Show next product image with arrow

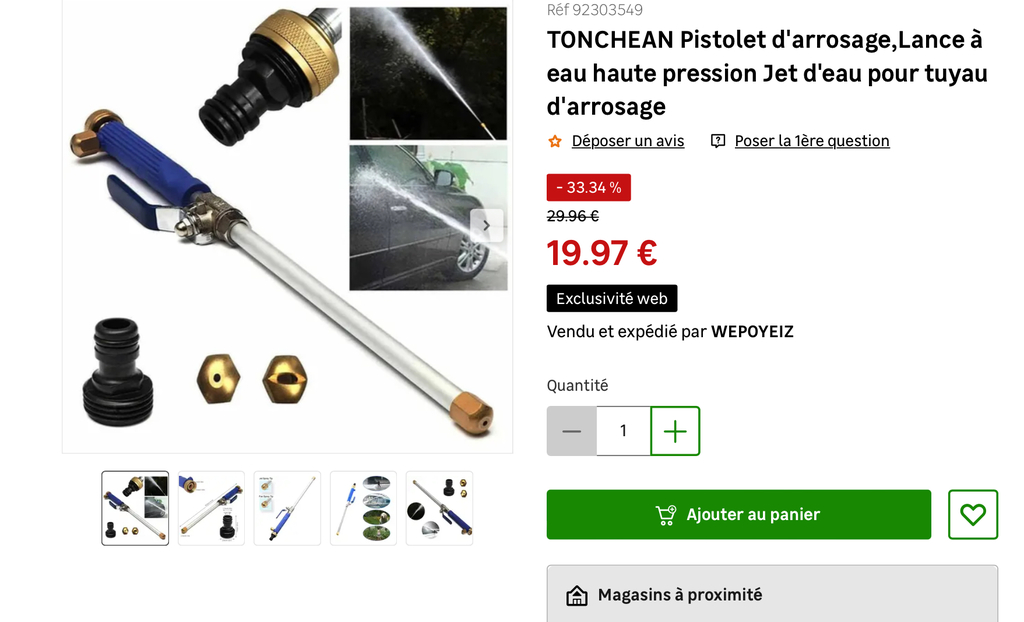[487, 225]
